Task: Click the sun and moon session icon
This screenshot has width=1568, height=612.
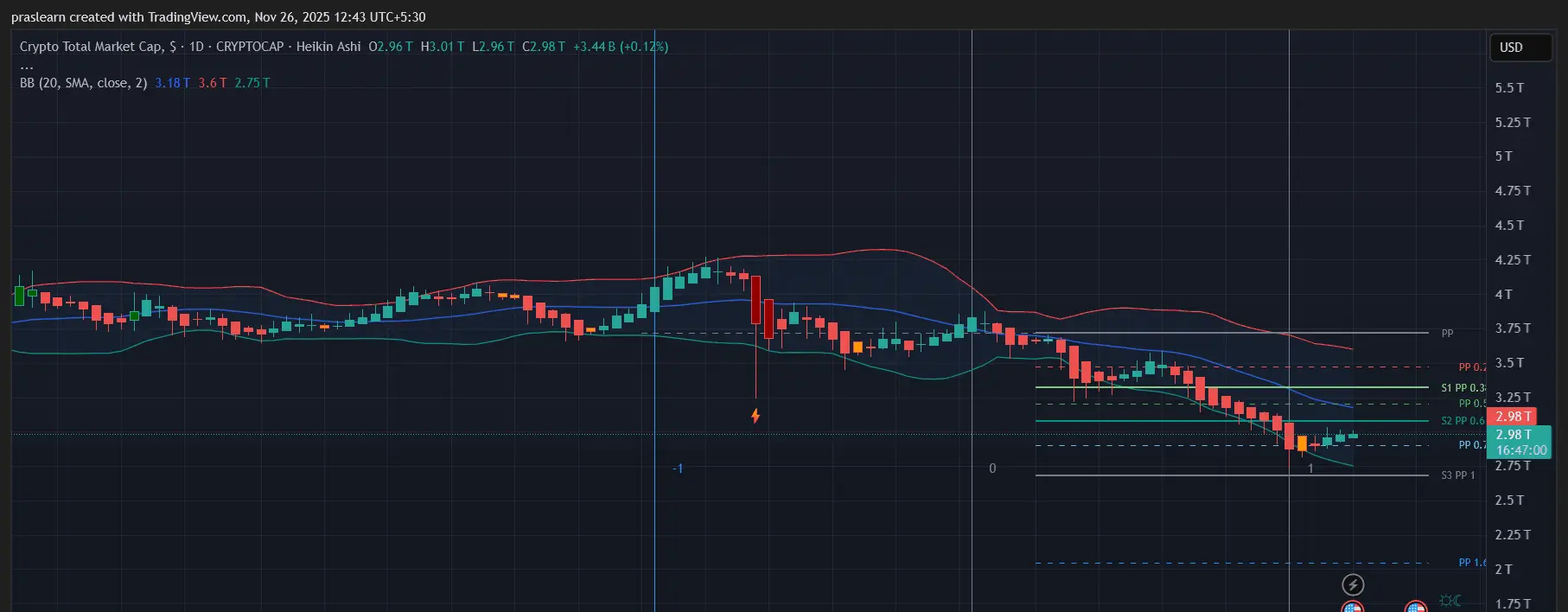Action: [x=1450, y=600]
